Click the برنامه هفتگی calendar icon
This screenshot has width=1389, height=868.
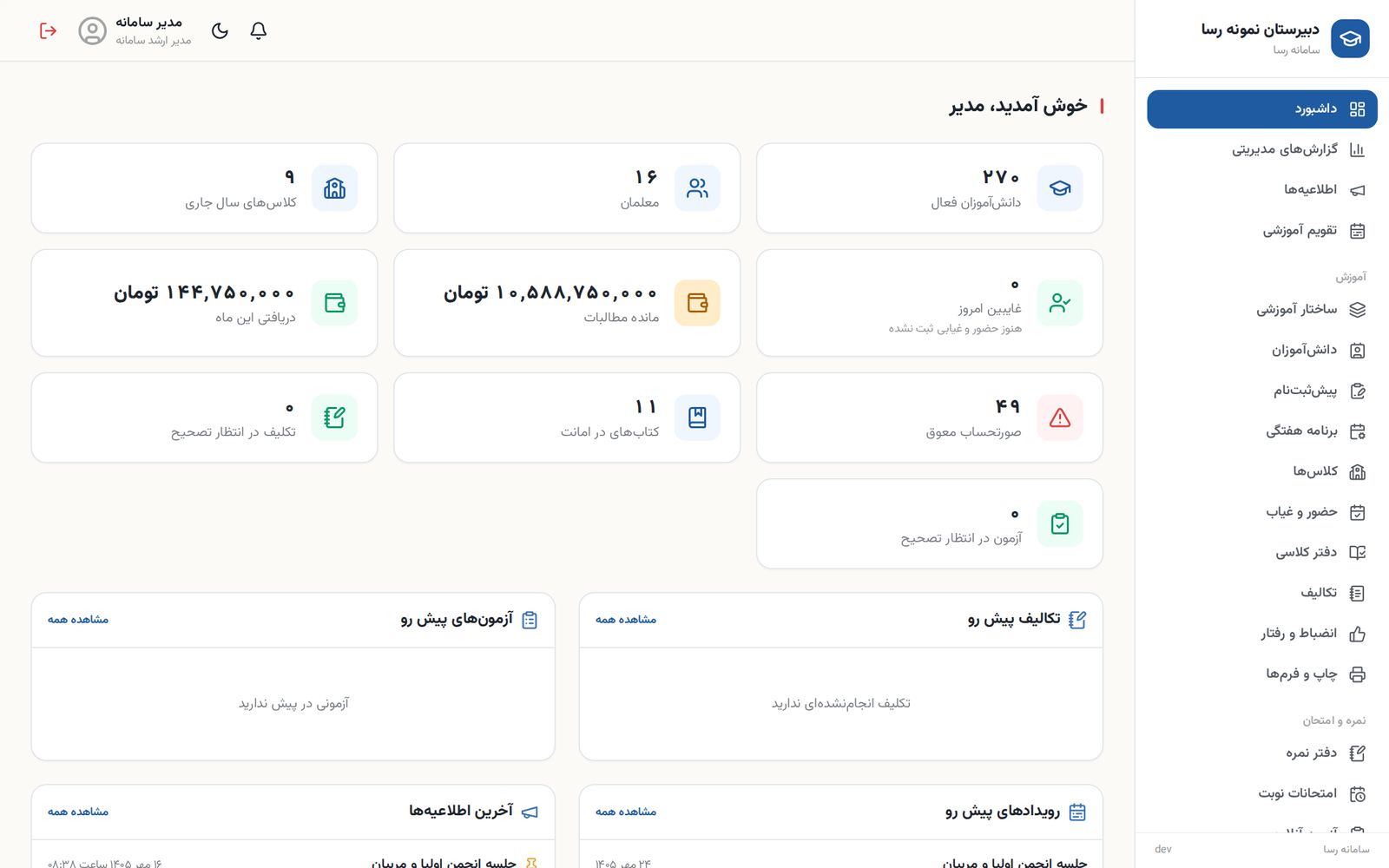point(1358,431)
